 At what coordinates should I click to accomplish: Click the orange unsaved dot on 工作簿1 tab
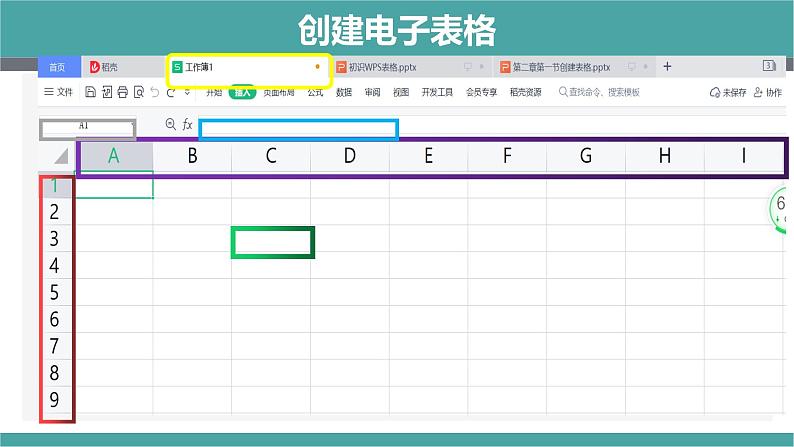pos(317,66)
